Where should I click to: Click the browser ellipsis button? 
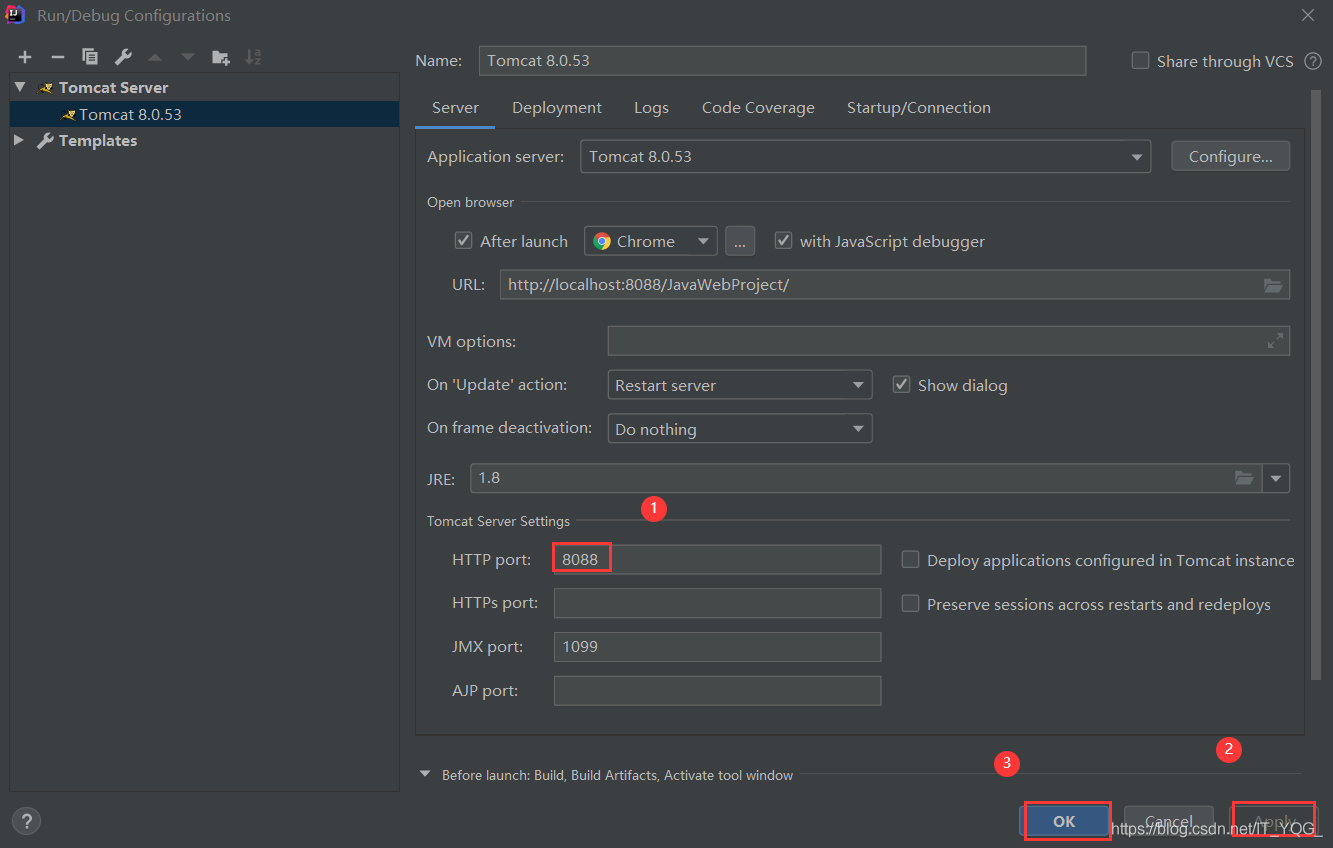pos(740,241)
